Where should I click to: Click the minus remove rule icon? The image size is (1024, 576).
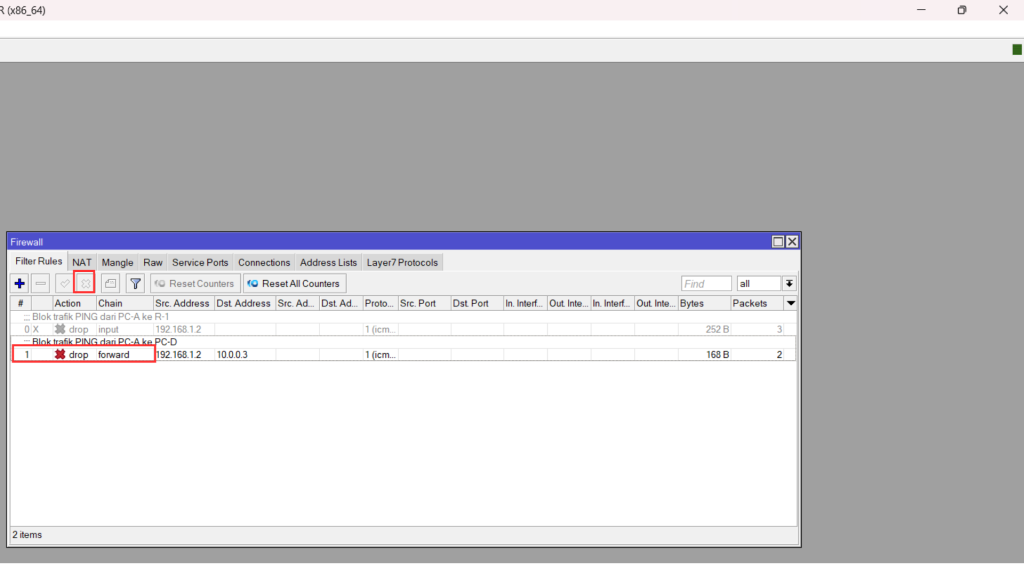[x=41, y=284]
